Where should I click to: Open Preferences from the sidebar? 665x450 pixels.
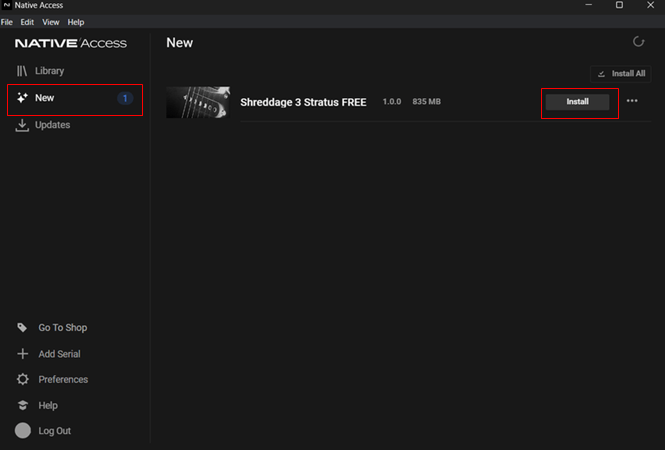pyautogui.click(x=63, y=380)
